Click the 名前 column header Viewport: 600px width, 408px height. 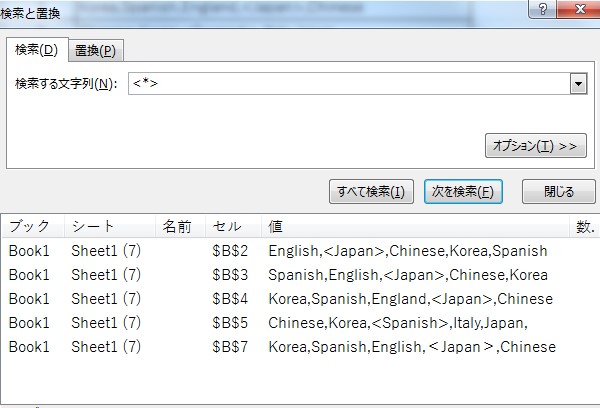pyautogui.click(x=176, y=227)
